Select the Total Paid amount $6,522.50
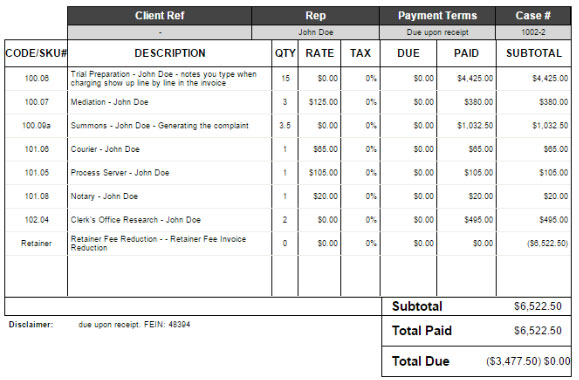This screenshot has width=579, height=380. (538, 331)
